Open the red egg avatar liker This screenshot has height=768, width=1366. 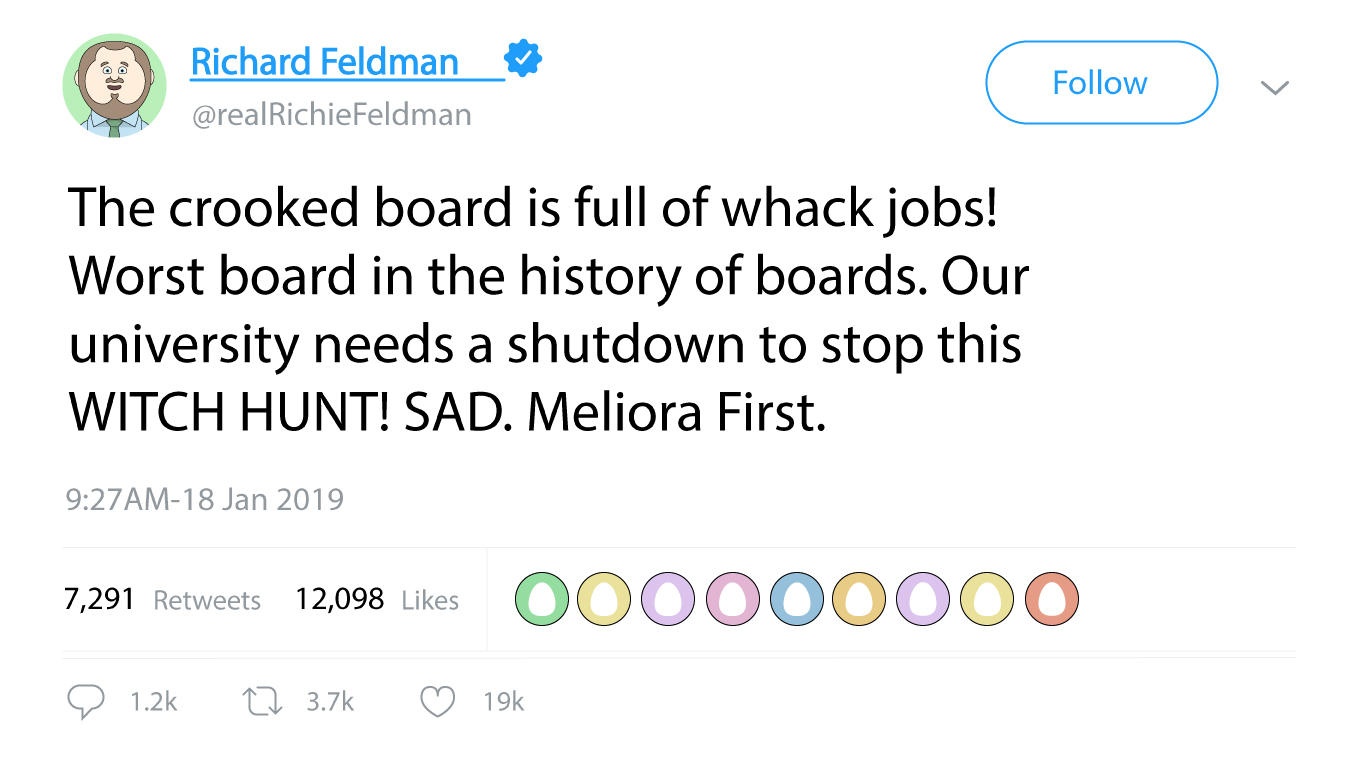pyautogui.click(x=1051, y=600)
